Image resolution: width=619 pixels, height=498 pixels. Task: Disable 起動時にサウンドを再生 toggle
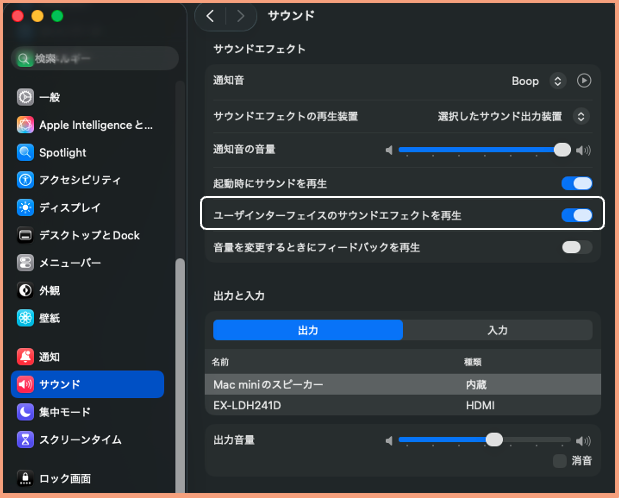tap(577, 183)
